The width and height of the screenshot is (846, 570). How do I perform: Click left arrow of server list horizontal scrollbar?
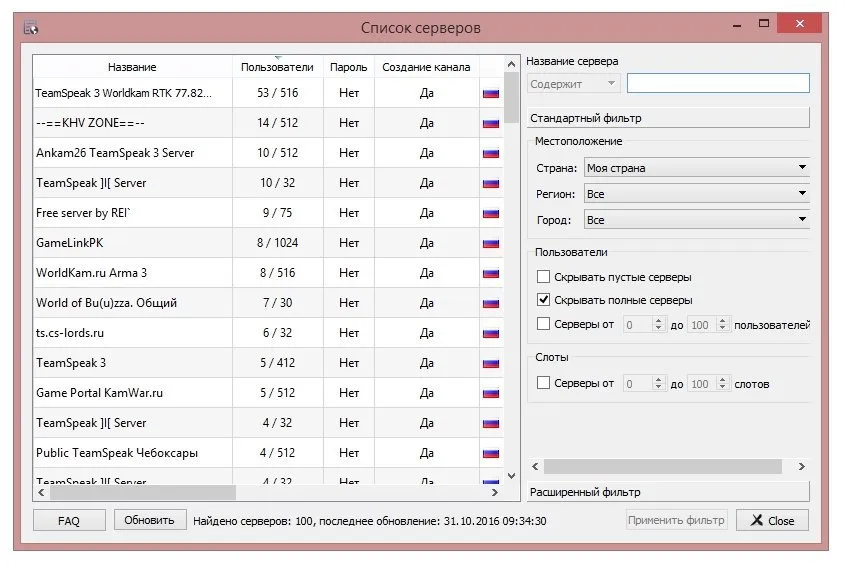pos(41,492)
